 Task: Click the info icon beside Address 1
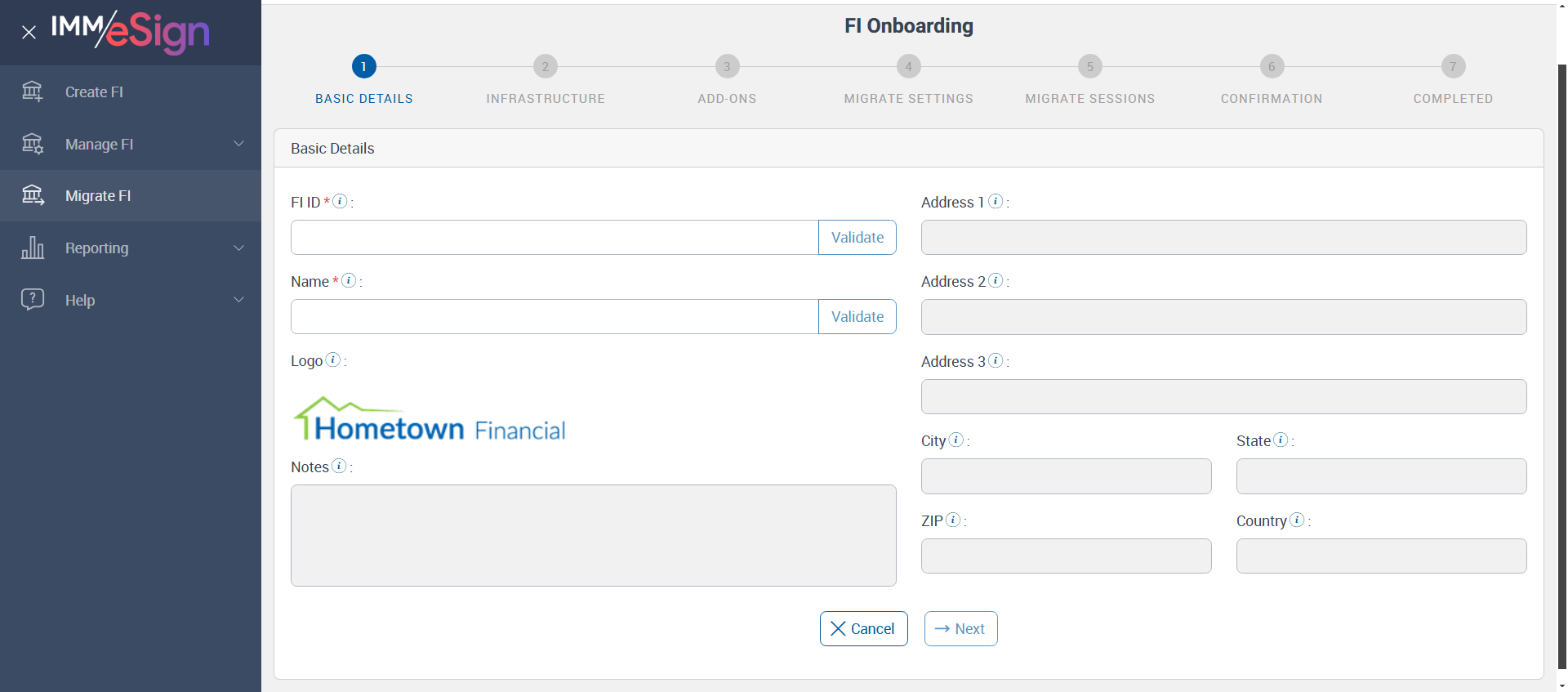pyautogui.click(x=996, y=201)
